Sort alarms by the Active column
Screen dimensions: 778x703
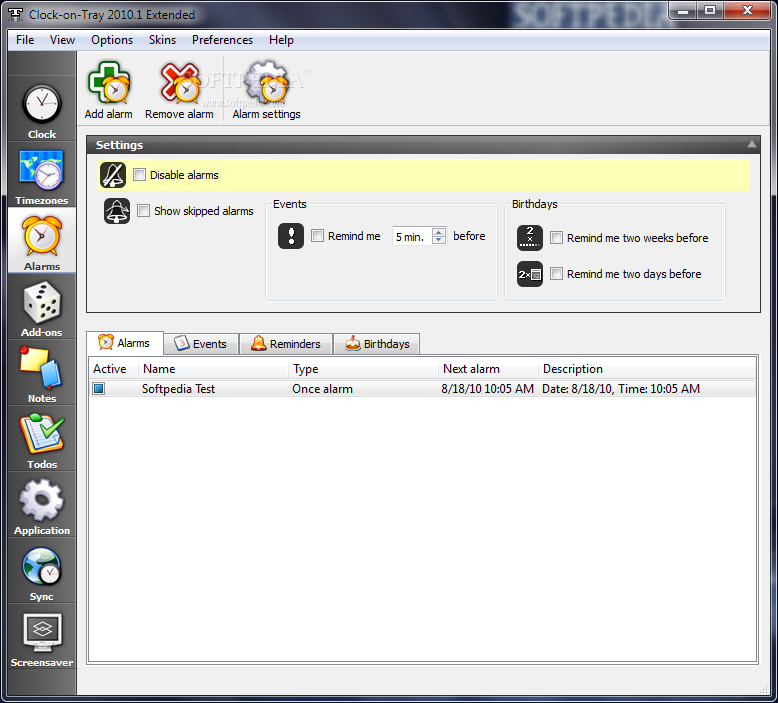[x=114, y=369]
